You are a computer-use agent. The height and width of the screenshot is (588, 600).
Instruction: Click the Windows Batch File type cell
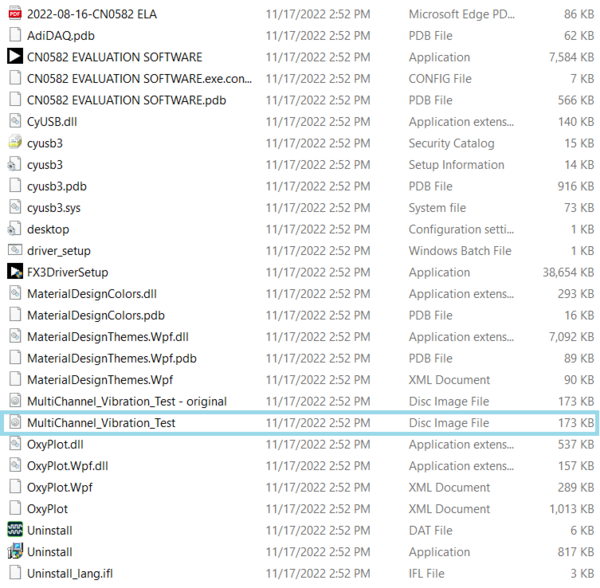[460, 251]
